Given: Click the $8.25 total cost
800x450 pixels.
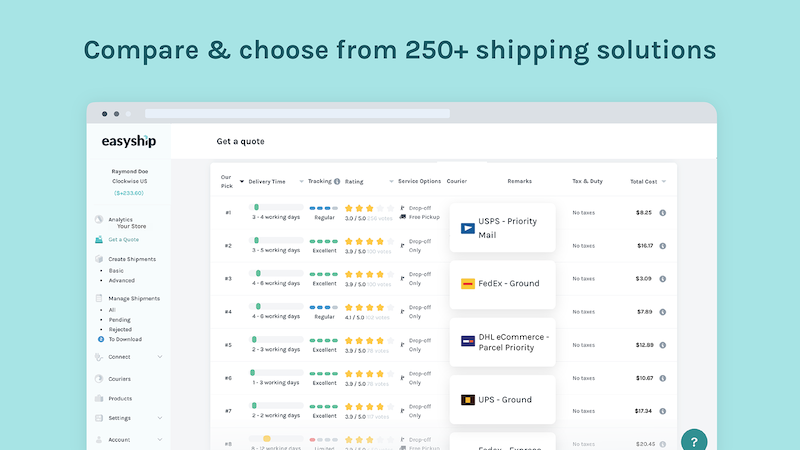Looking at the screenshot, I should [644, 213].
